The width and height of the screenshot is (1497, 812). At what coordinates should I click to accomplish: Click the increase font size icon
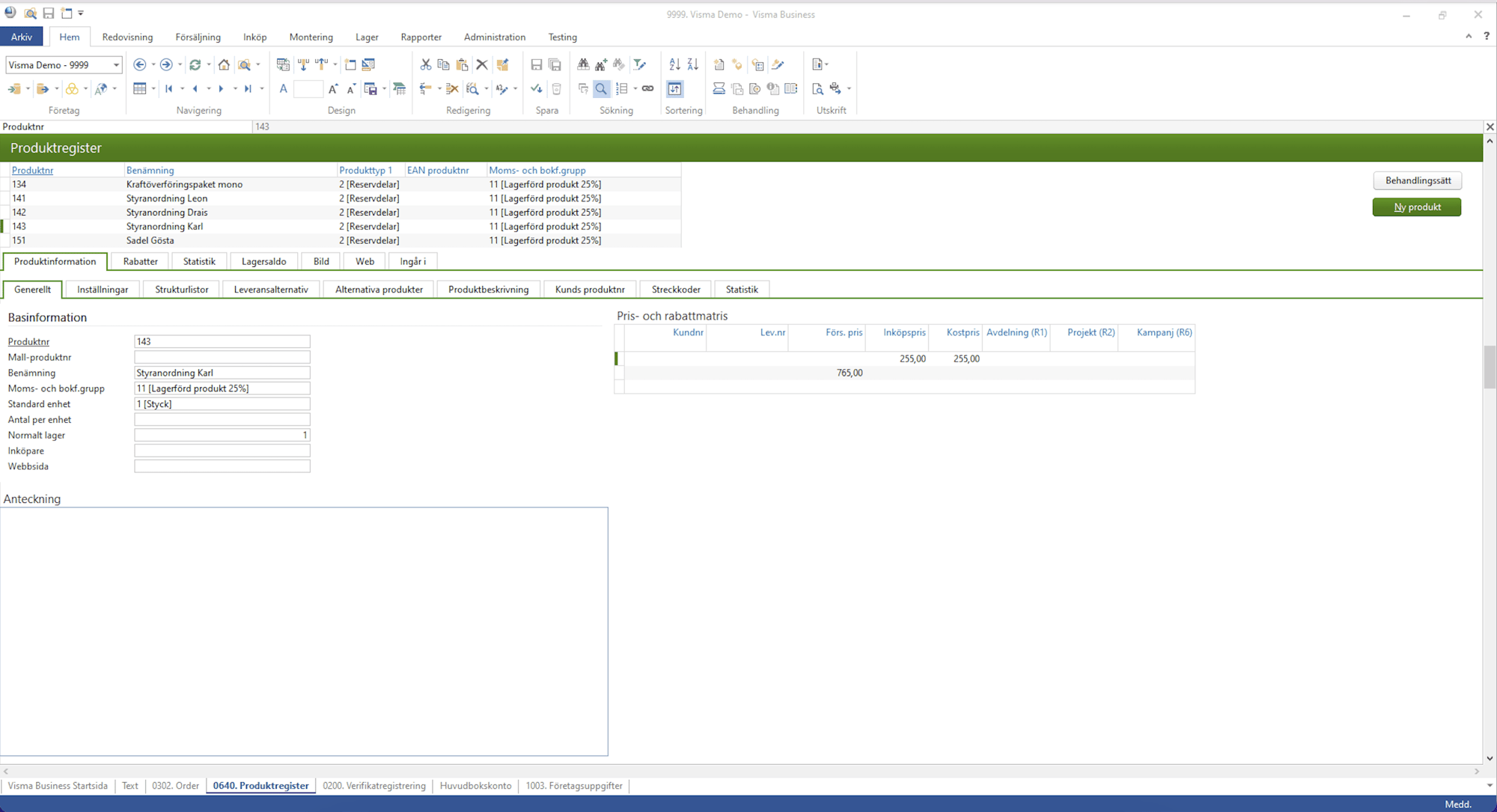coord(333,89)
